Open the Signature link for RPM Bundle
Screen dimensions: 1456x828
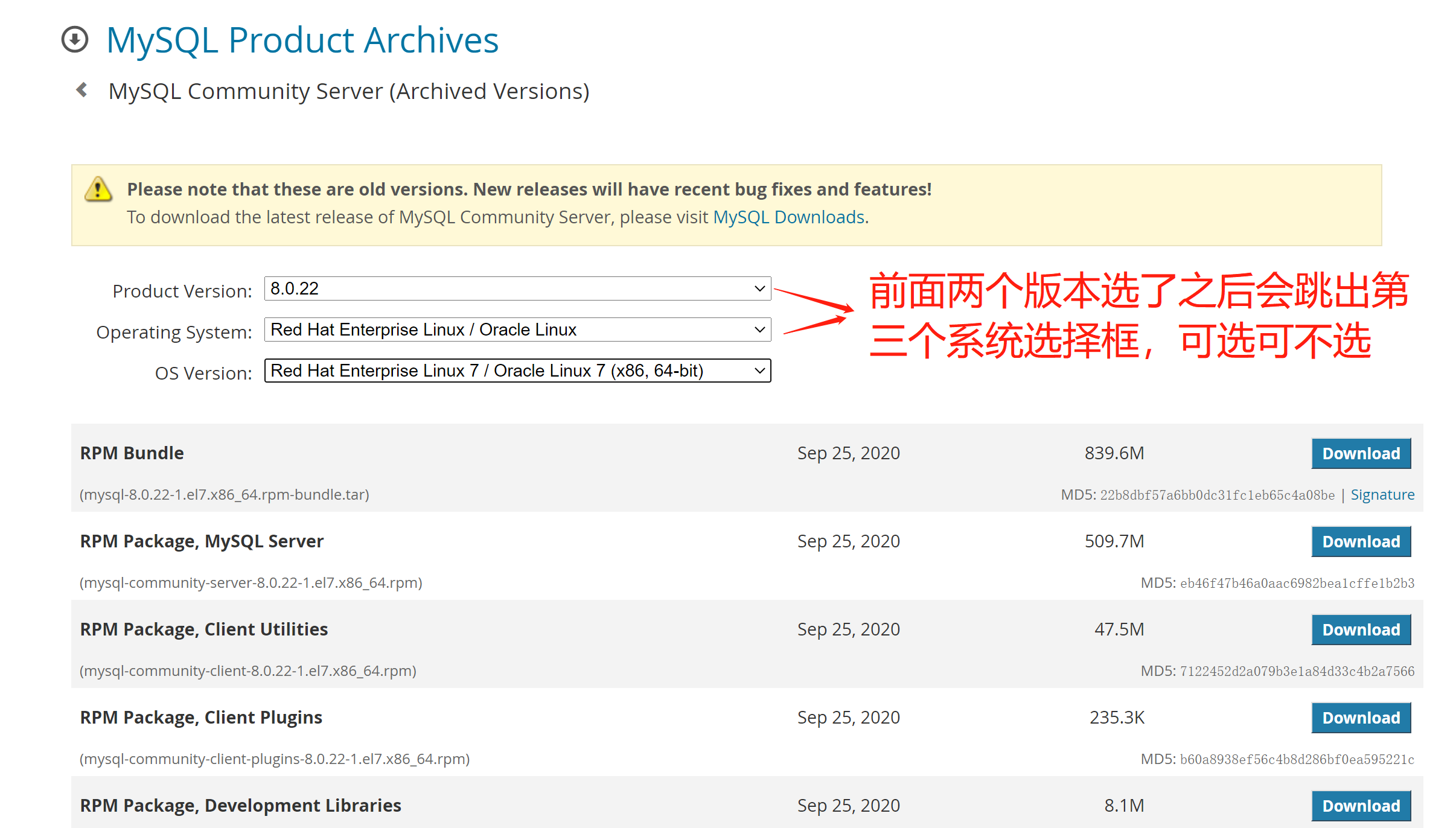tap(1382, 495)
